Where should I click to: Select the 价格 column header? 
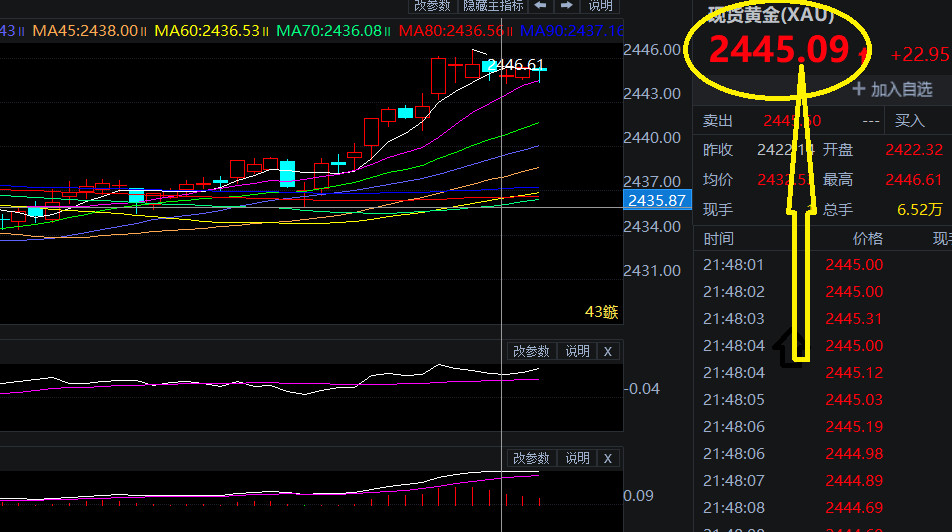click(x=867, y=239)
